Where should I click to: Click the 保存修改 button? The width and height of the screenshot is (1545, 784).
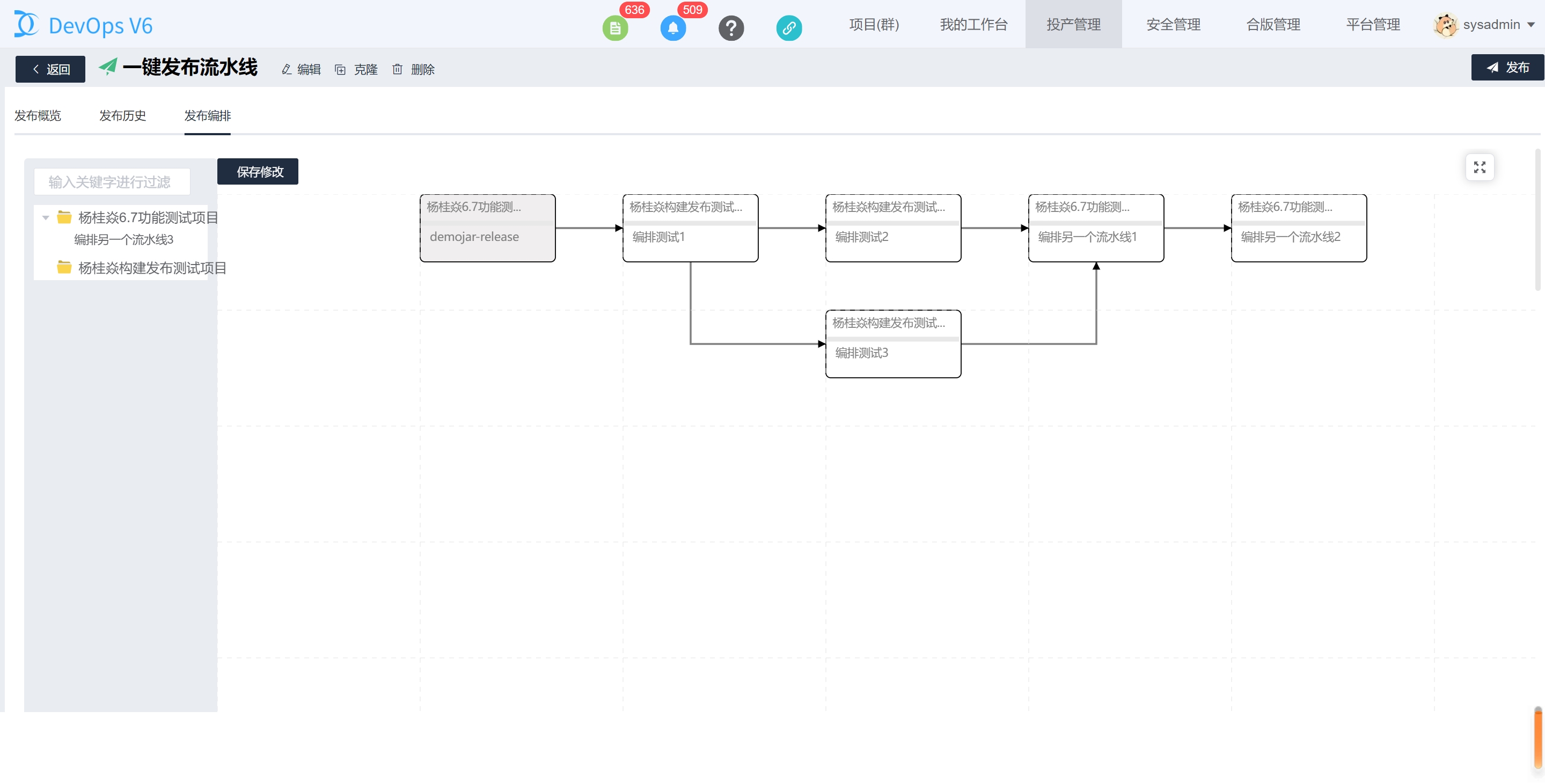pos(258,172)
